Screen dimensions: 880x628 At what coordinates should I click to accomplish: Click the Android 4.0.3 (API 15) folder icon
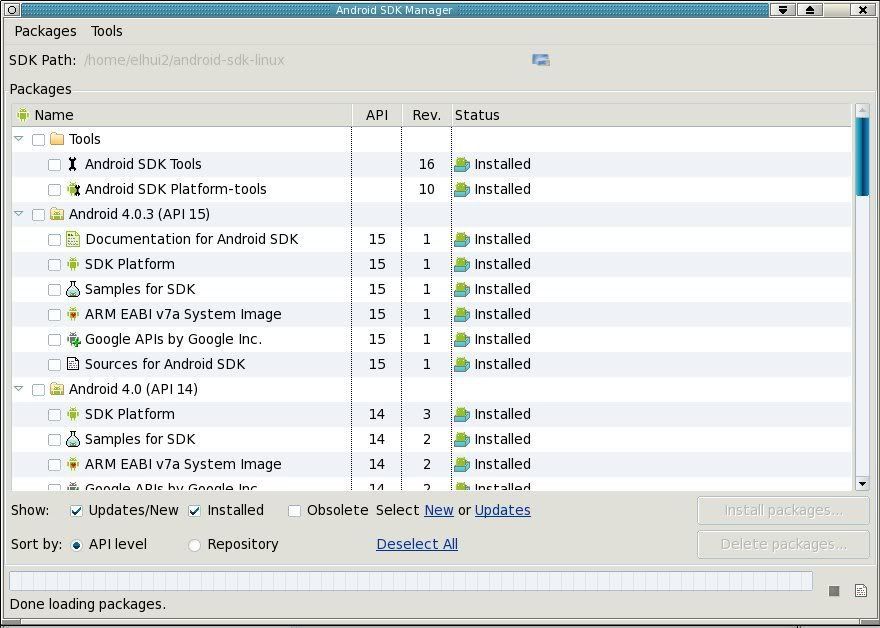(x=57, y=214)
